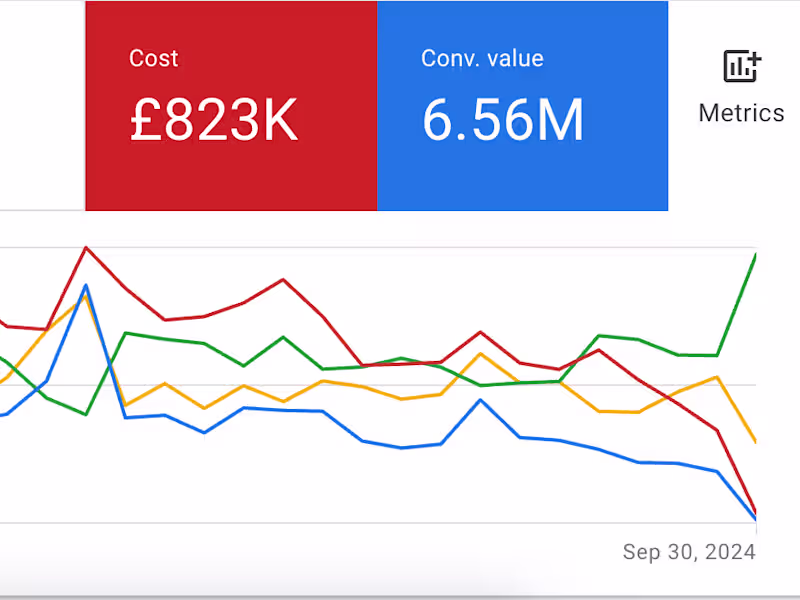This screenshot has height=600, width=800.
Task: Click the Cost card header label
Action: (153, 58)
